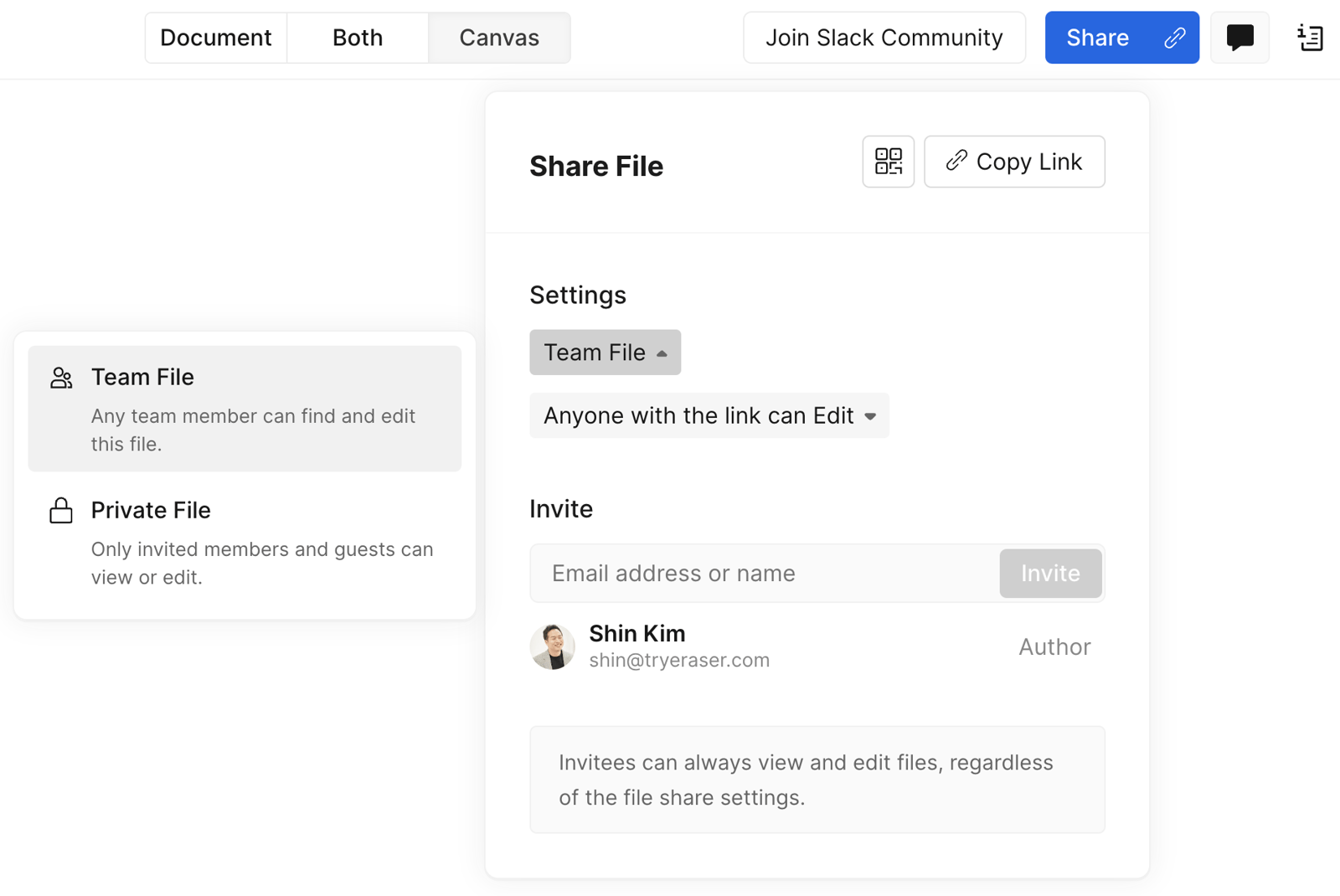Click the gray Invite button
The width and height of the screenshot is (1340, 896).
pyautogui.click(x=1050, y=574)
